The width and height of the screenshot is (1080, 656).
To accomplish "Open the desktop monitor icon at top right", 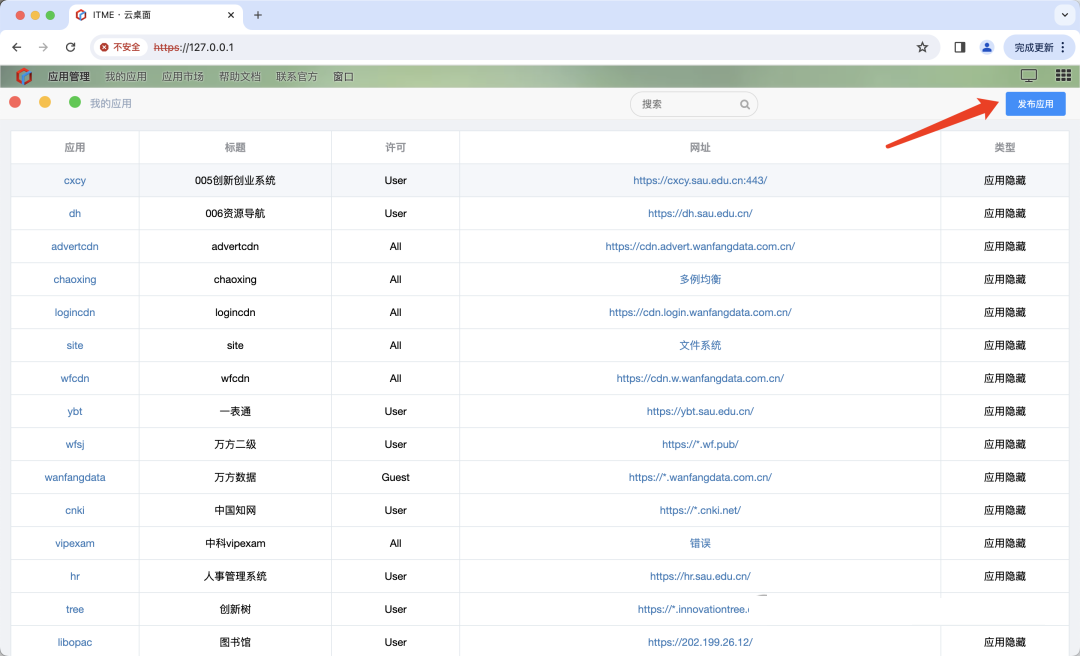I will click(x=1028, y=76).
